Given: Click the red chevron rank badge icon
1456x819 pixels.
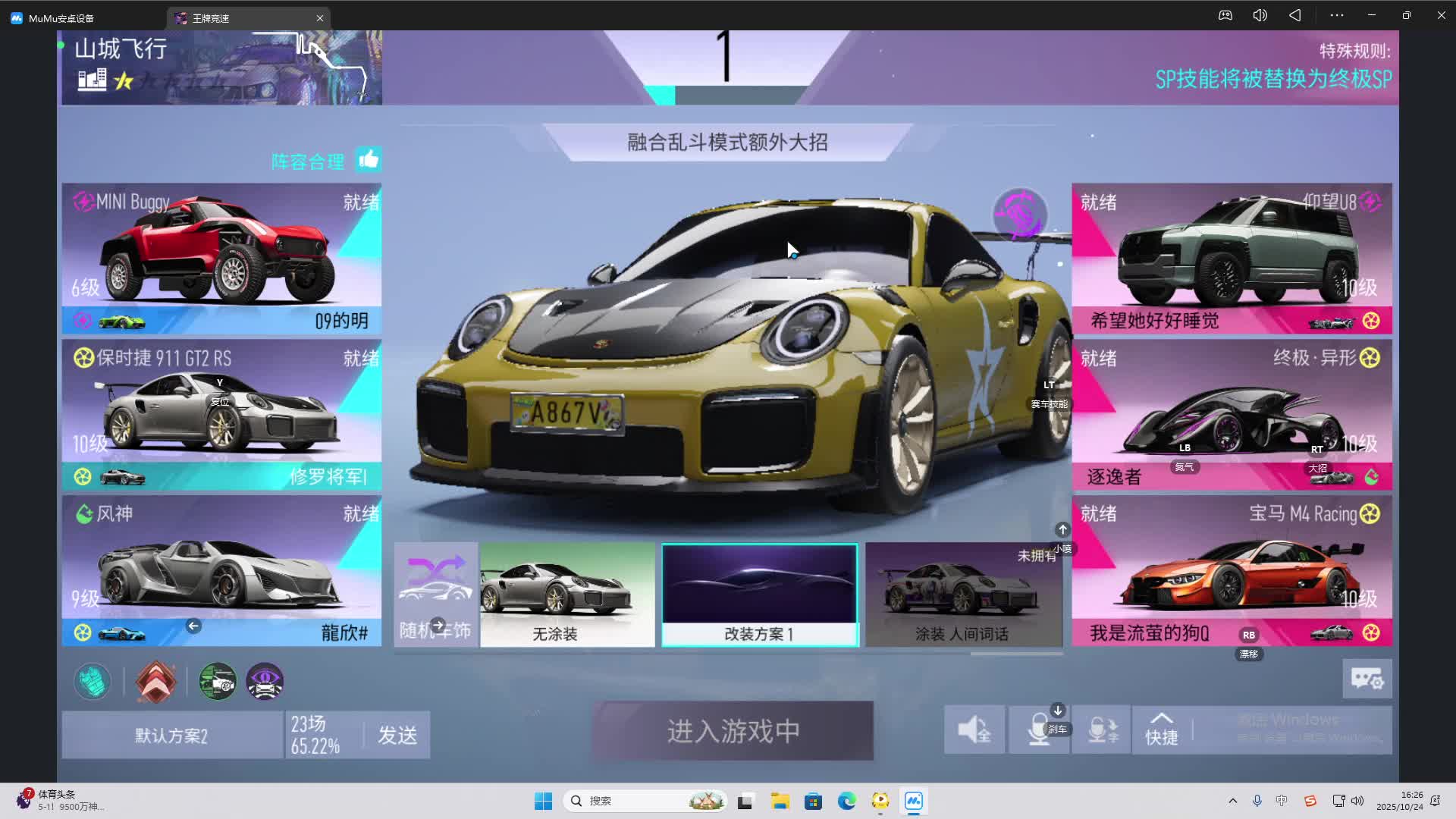Looking at the screenshot, I should (155, 681).
